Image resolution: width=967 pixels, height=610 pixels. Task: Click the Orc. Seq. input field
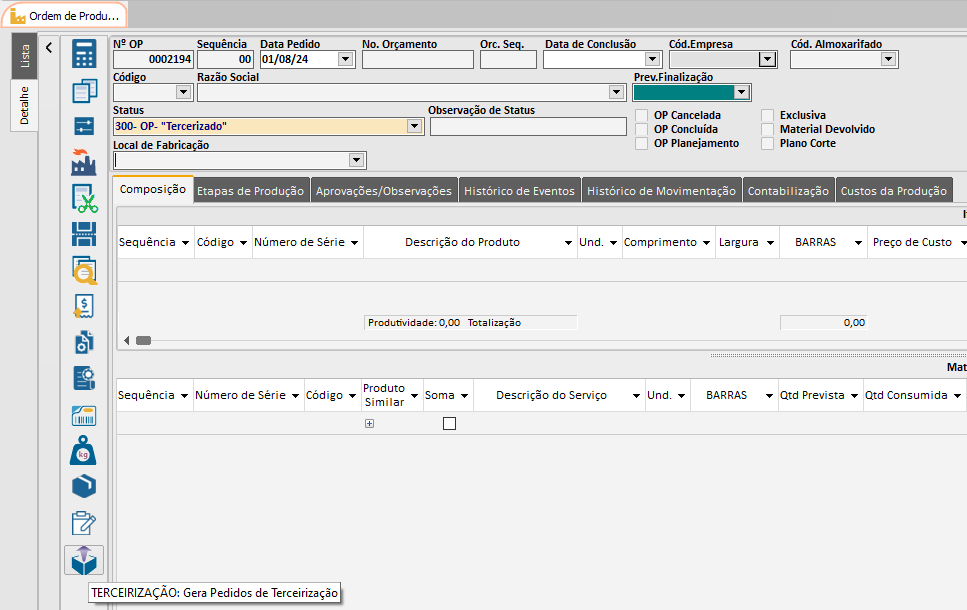pos(508,59)
